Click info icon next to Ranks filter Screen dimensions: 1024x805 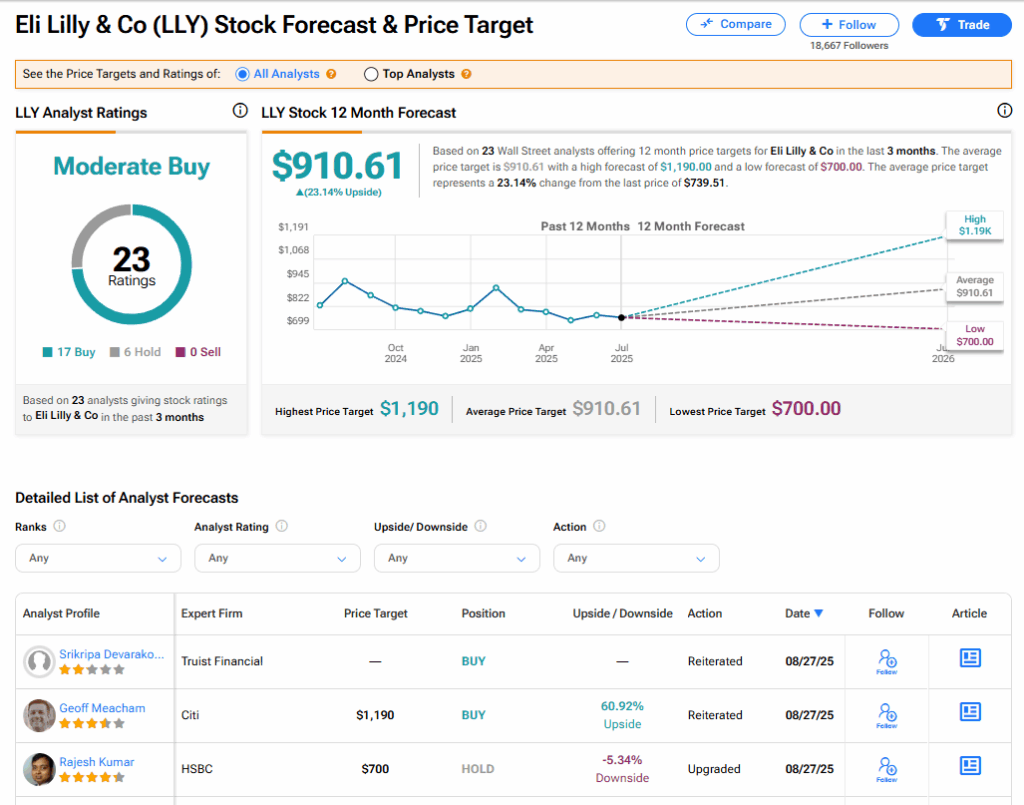(x=59, y=526)
